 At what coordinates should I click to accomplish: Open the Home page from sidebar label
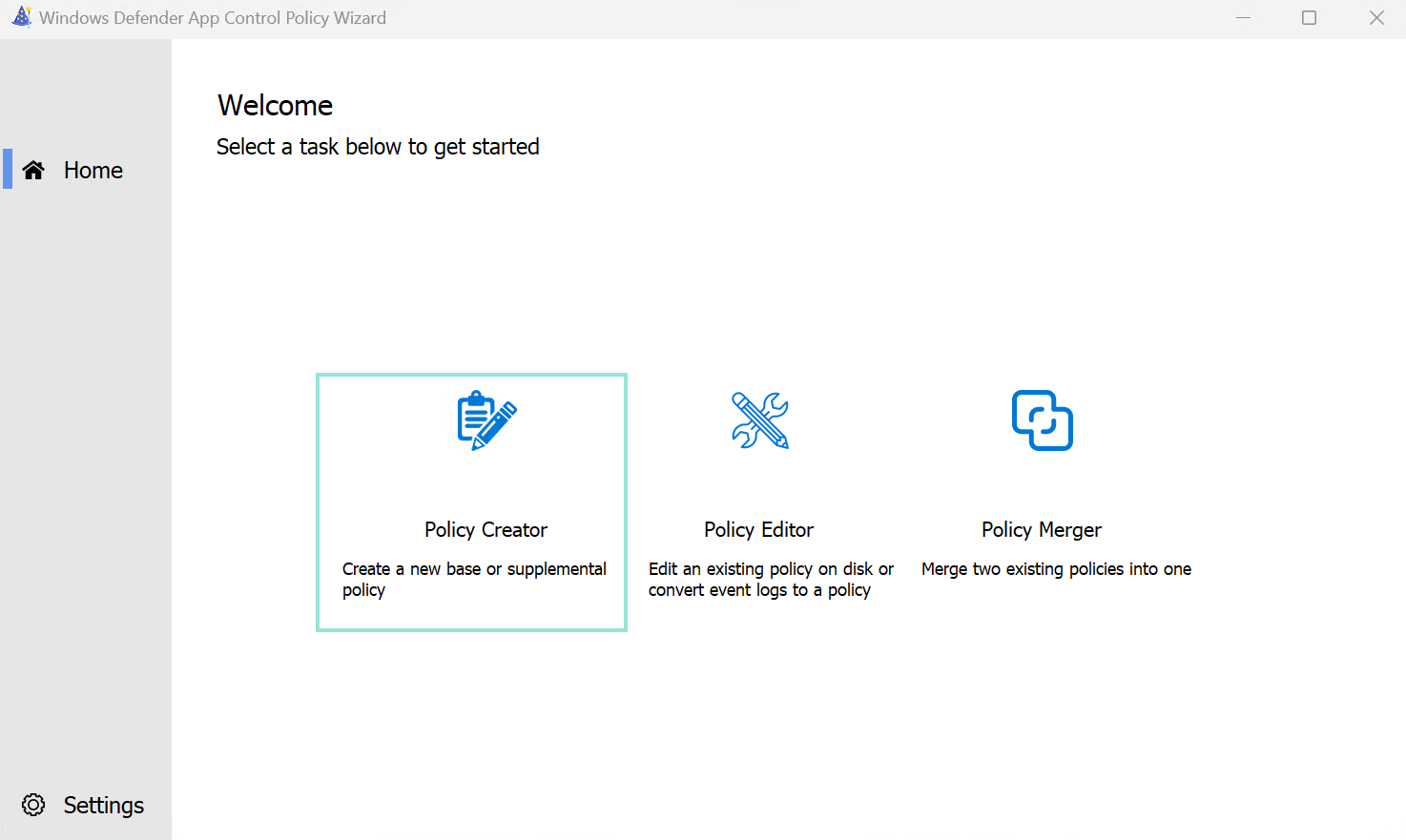(93, 170)
